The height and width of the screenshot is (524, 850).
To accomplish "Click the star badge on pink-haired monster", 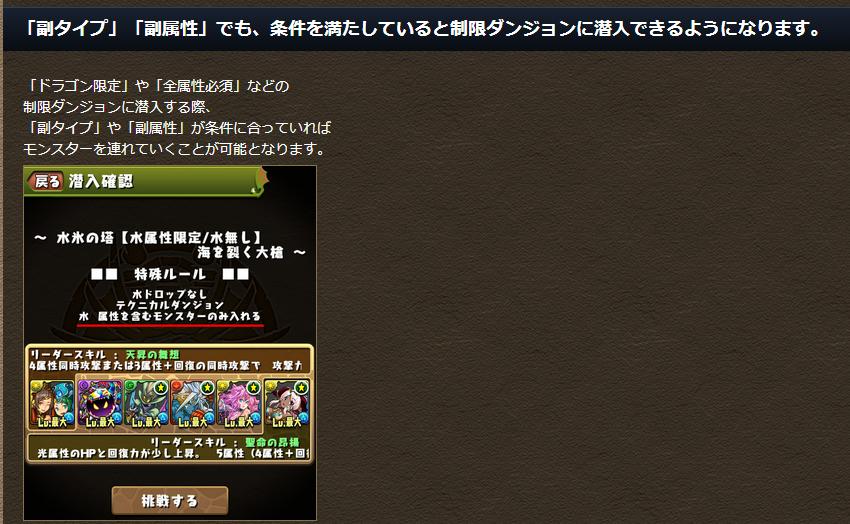I will click(253, 388).
